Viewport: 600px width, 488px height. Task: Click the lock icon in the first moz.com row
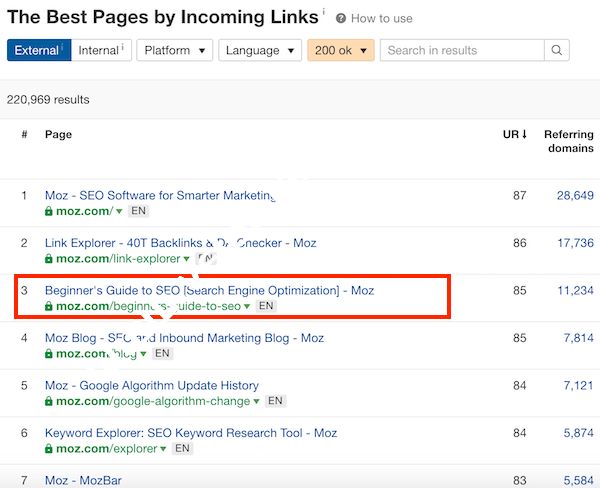coord(48,211)
